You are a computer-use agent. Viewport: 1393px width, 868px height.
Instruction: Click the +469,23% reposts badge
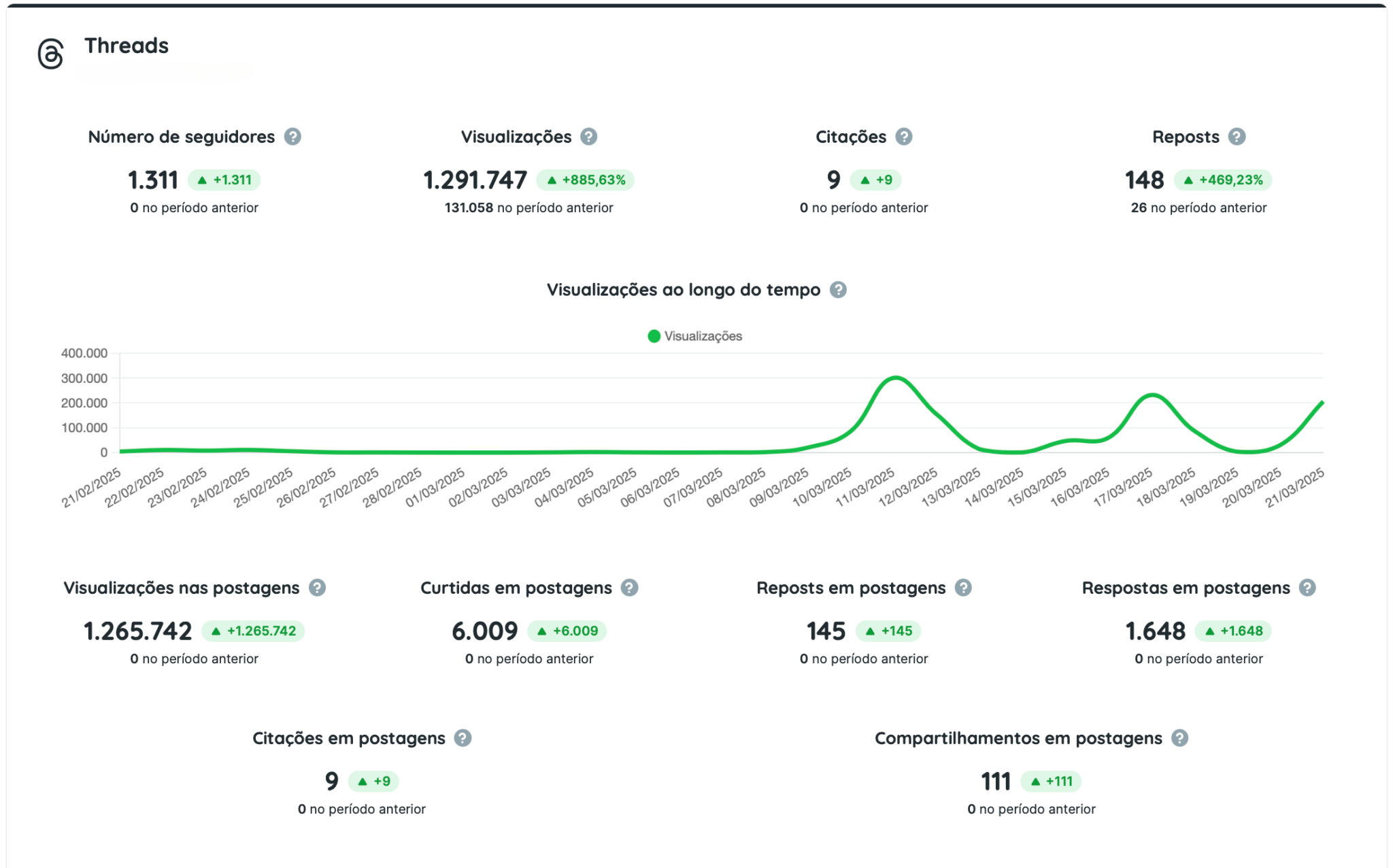(1223, 180)
